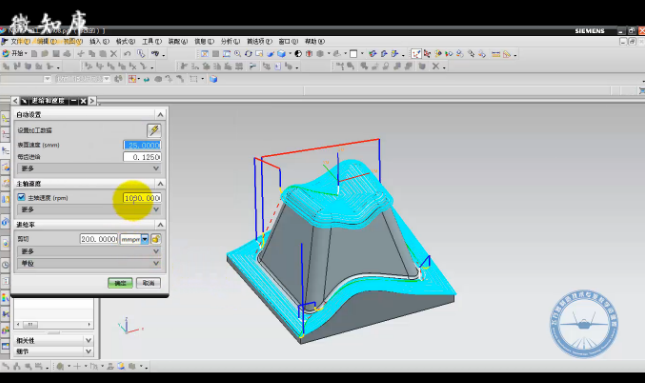Click the highlighted Verify tool path icon

pos(416,54)
